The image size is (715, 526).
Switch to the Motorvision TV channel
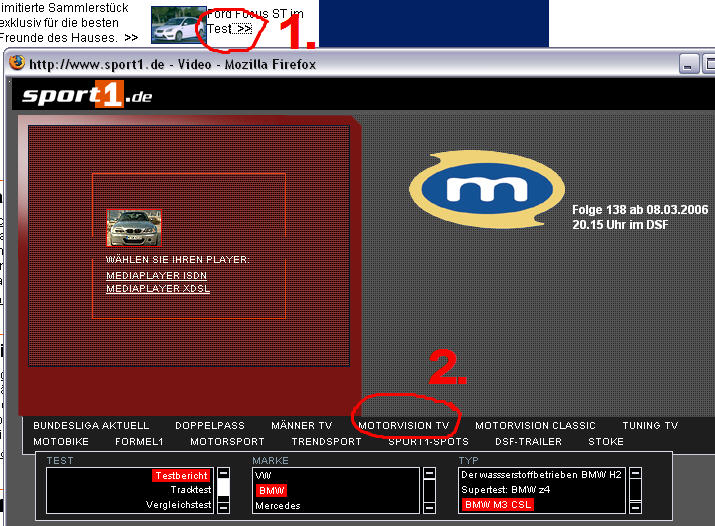[404, 425]
